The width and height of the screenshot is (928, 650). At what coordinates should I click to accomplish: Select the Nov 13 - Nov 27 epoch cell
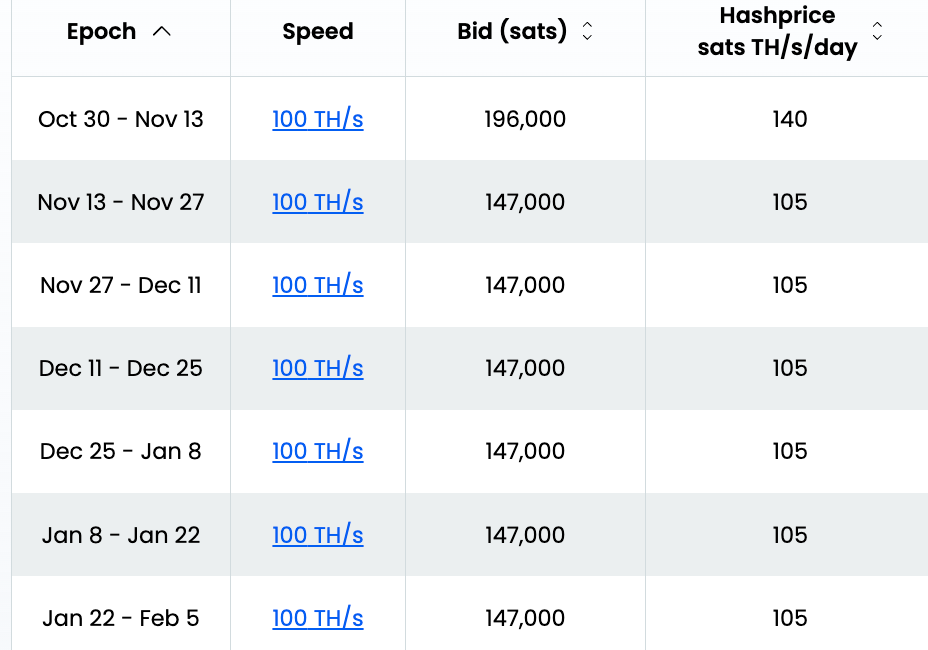click(x=121, y=203)
